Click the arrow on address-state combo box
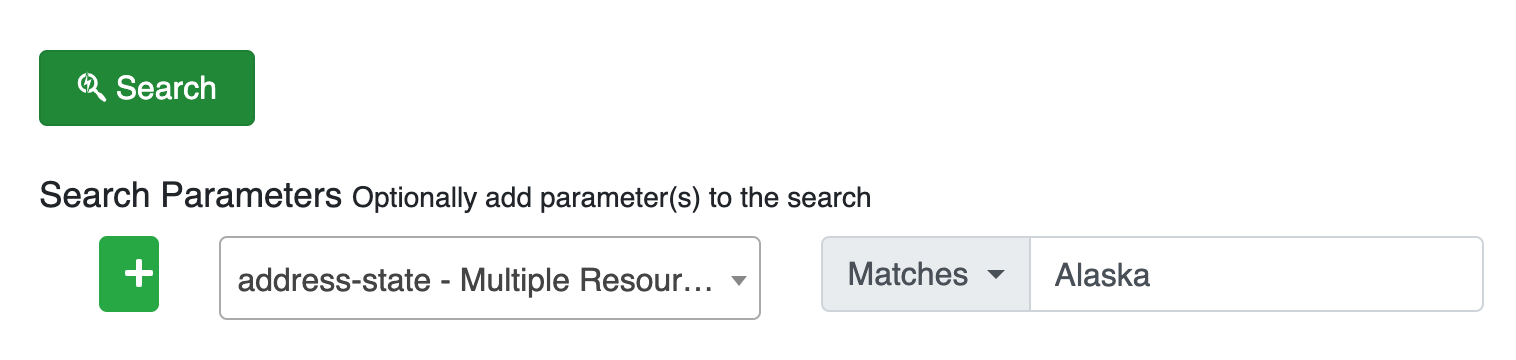 pyautogui.click(x=738, y=280)
